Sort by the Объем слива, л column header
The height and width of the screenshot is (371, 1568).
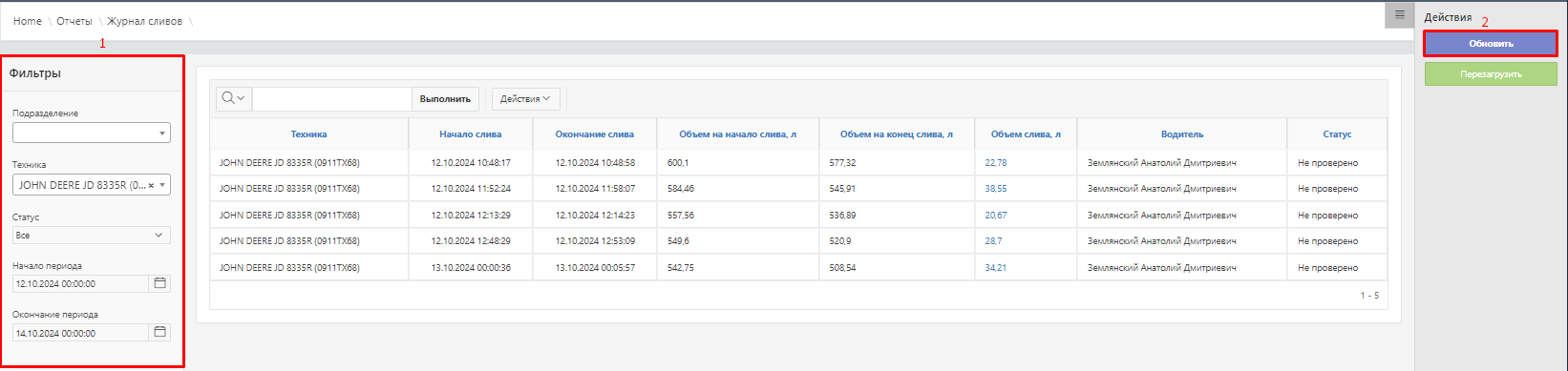click(x=1026, y=134)
